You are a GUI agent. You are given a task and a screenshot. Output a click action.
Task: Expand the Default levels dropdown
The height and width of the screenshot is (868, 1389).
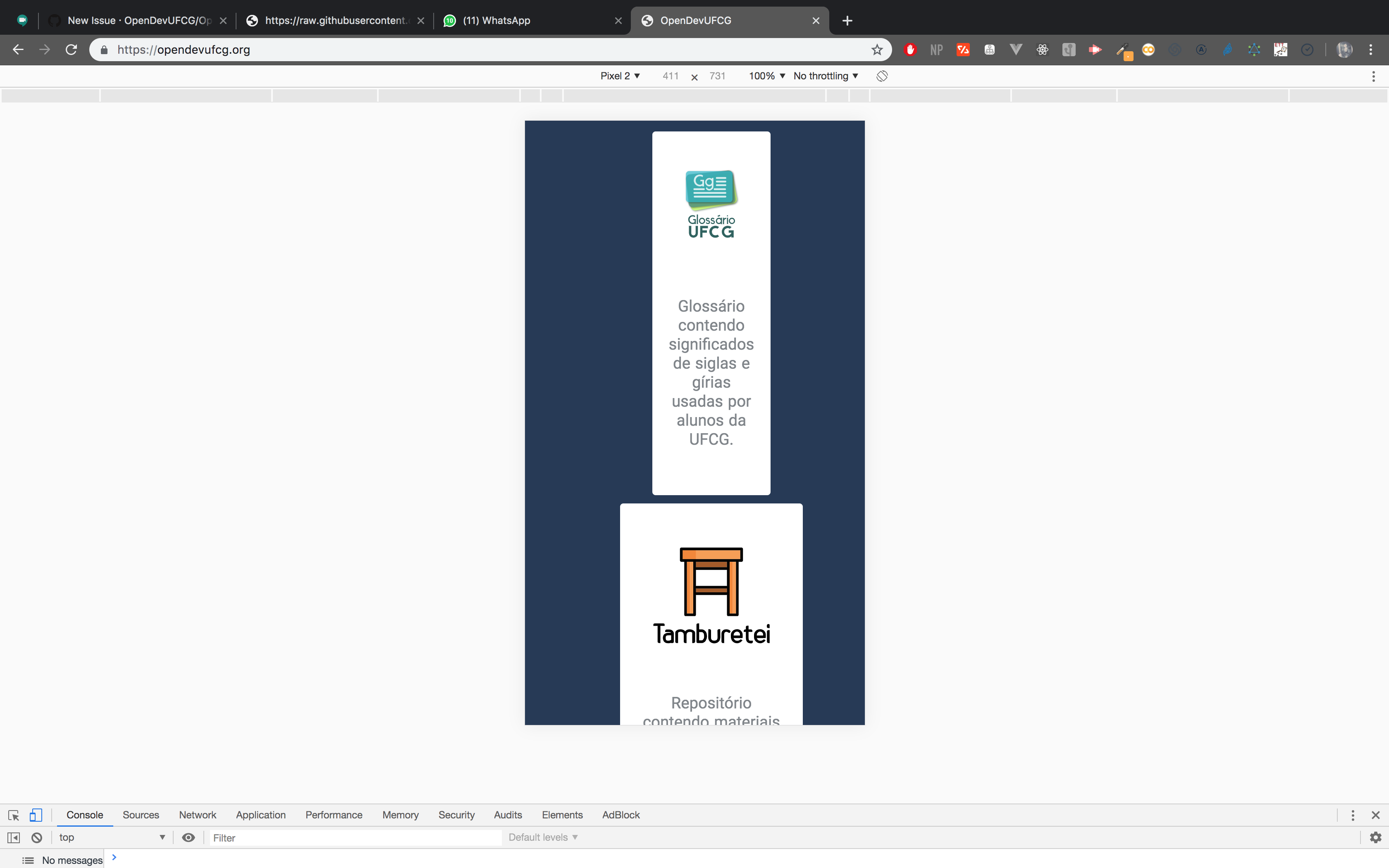542,837
